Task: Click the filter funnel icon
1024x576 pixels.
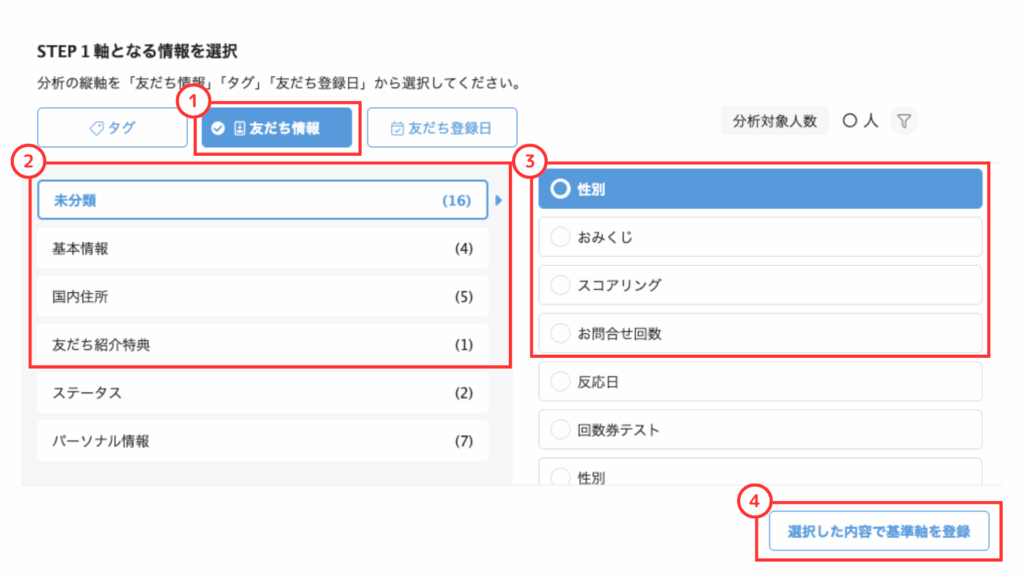Action: [904, 121]
